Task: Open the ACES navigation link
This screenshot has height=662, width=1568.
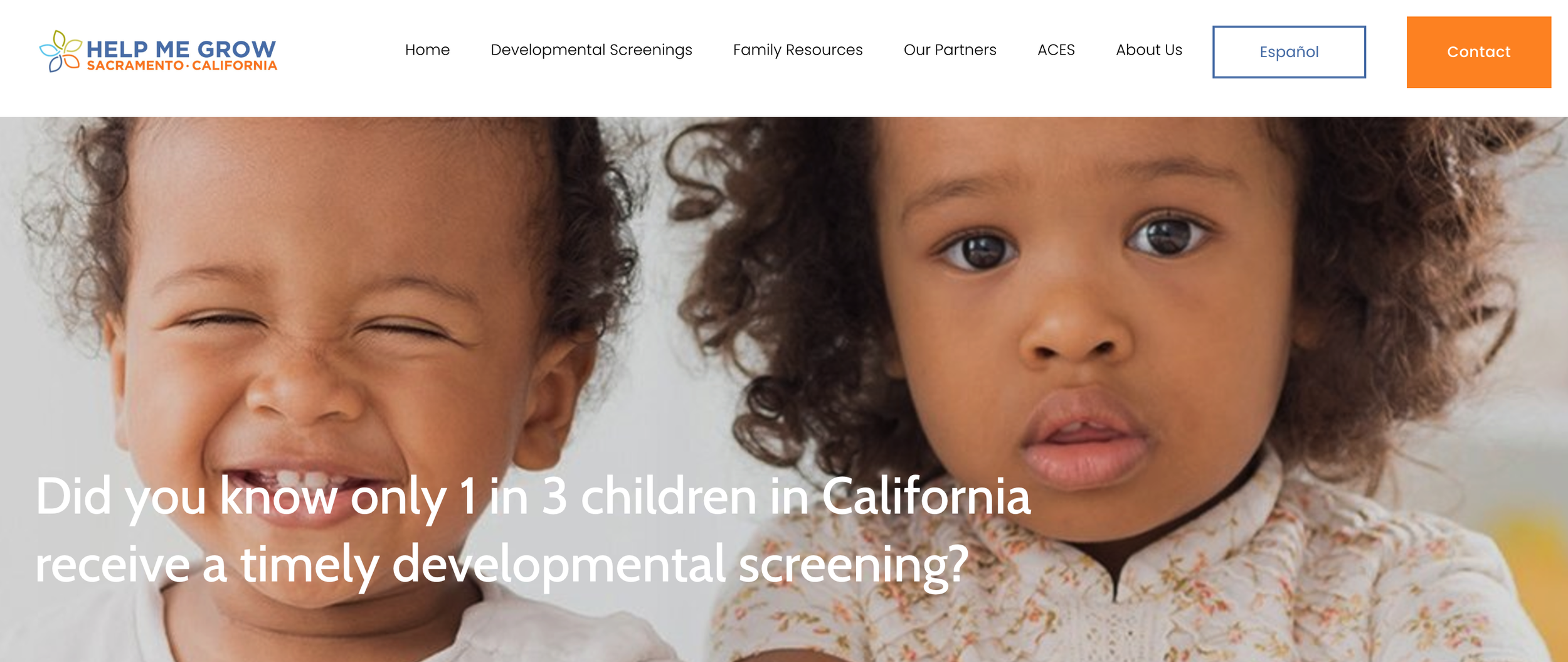Action: pos(1056,50)
